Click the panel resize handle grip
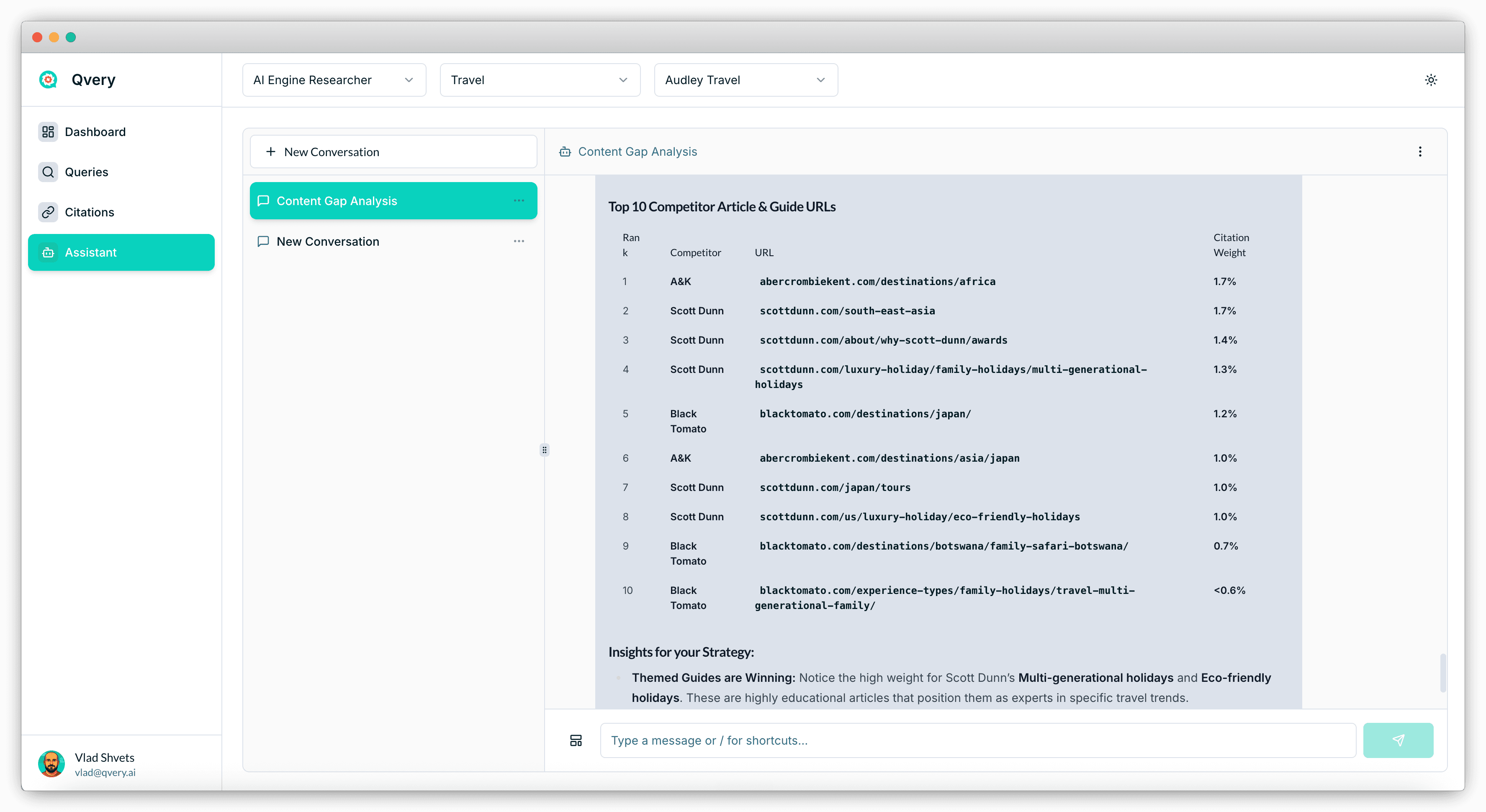This screenshot has width=1486, height=812. coord(544,450)
